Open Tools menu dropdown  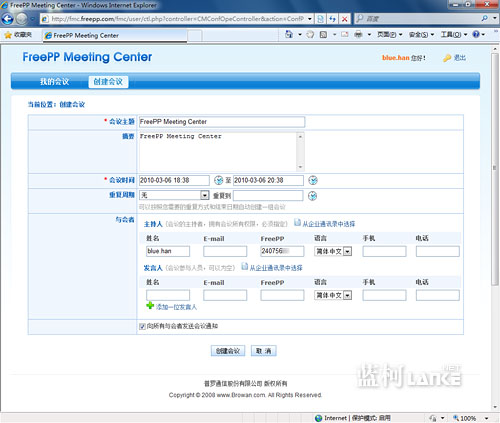tap(454, 34)
